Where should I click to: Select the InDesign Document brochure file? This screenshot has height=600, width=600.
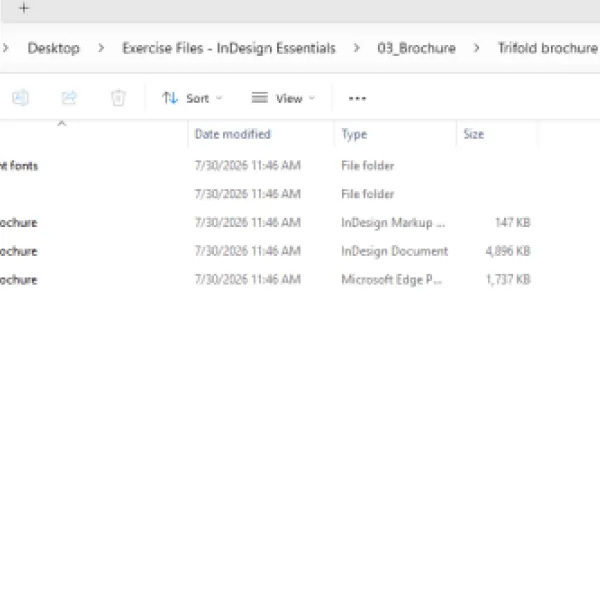[268, 251]
